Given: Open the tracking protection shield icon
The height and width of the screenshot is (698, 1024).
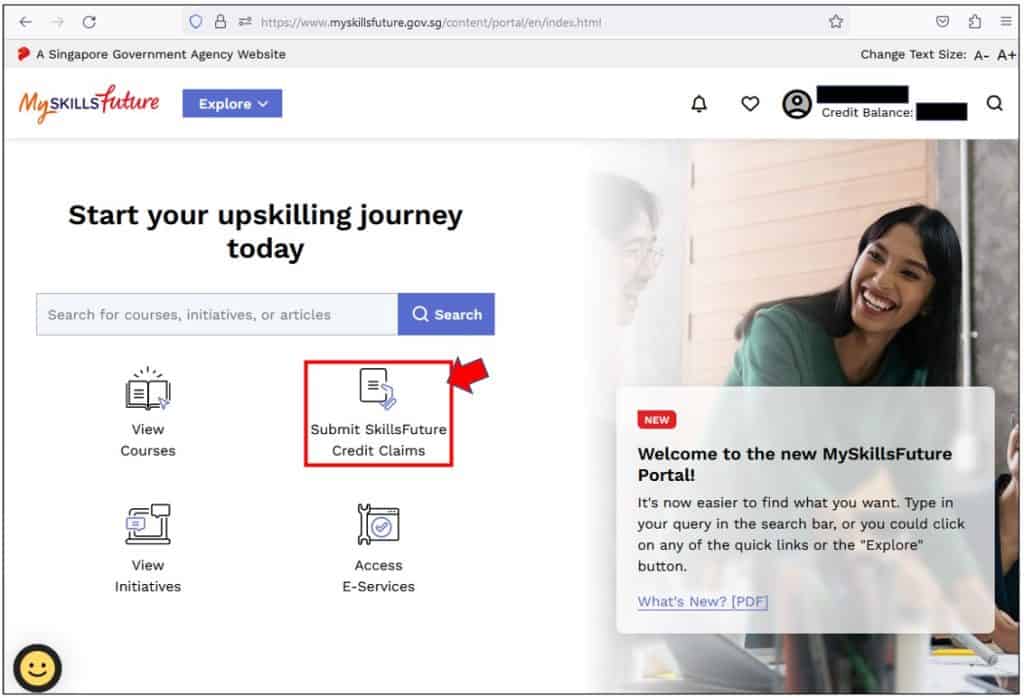Looking at the screenshot, I should click(195, 22).
